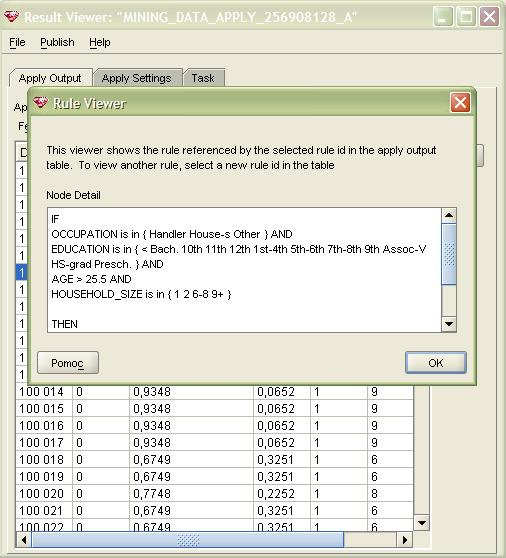
Task: Click the Node Detail vertical scrollbar thumb
Action: pos(449,254)
